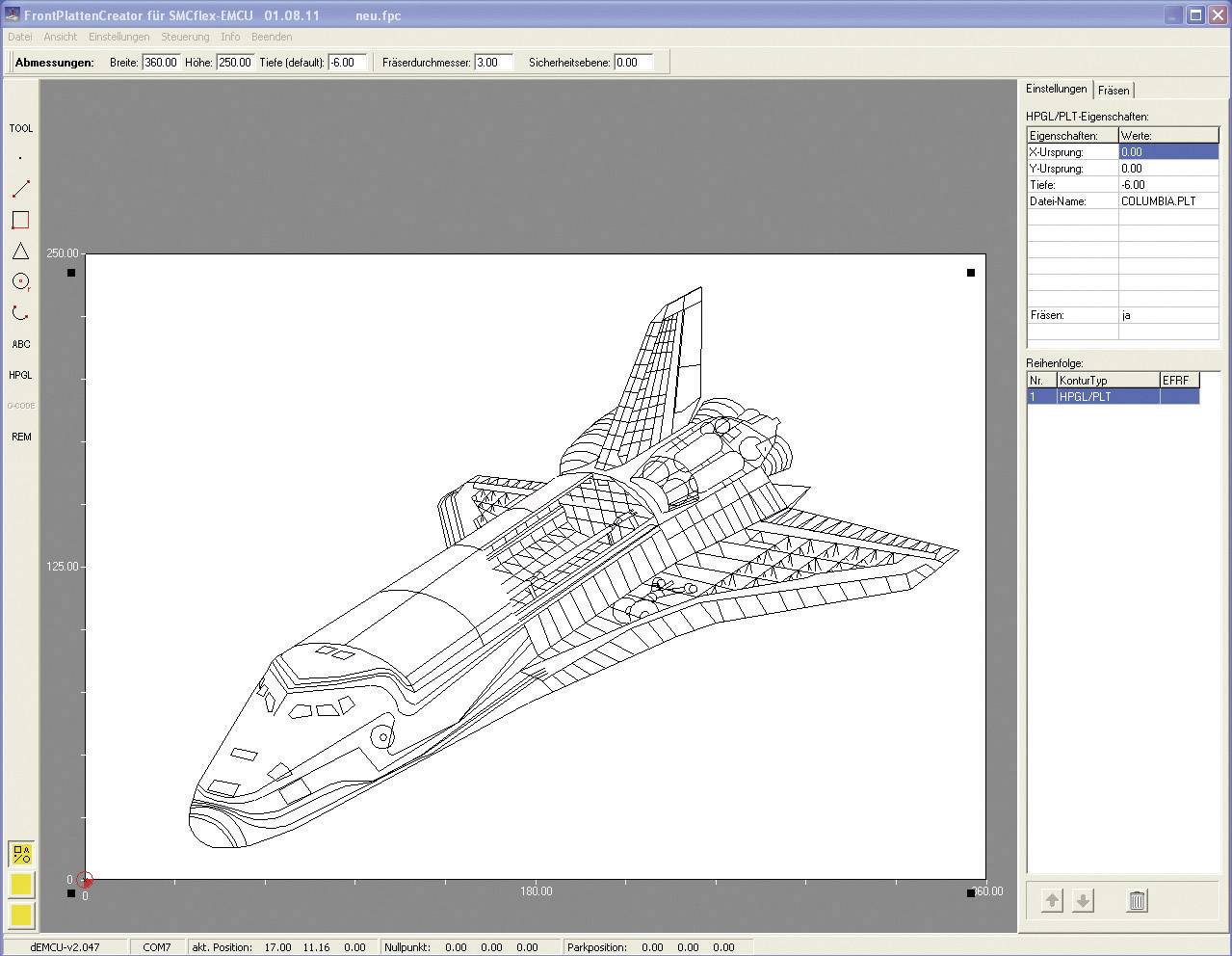Click the 180.00 ruler label
1232x956 pixels.
[x=537, y=891]
